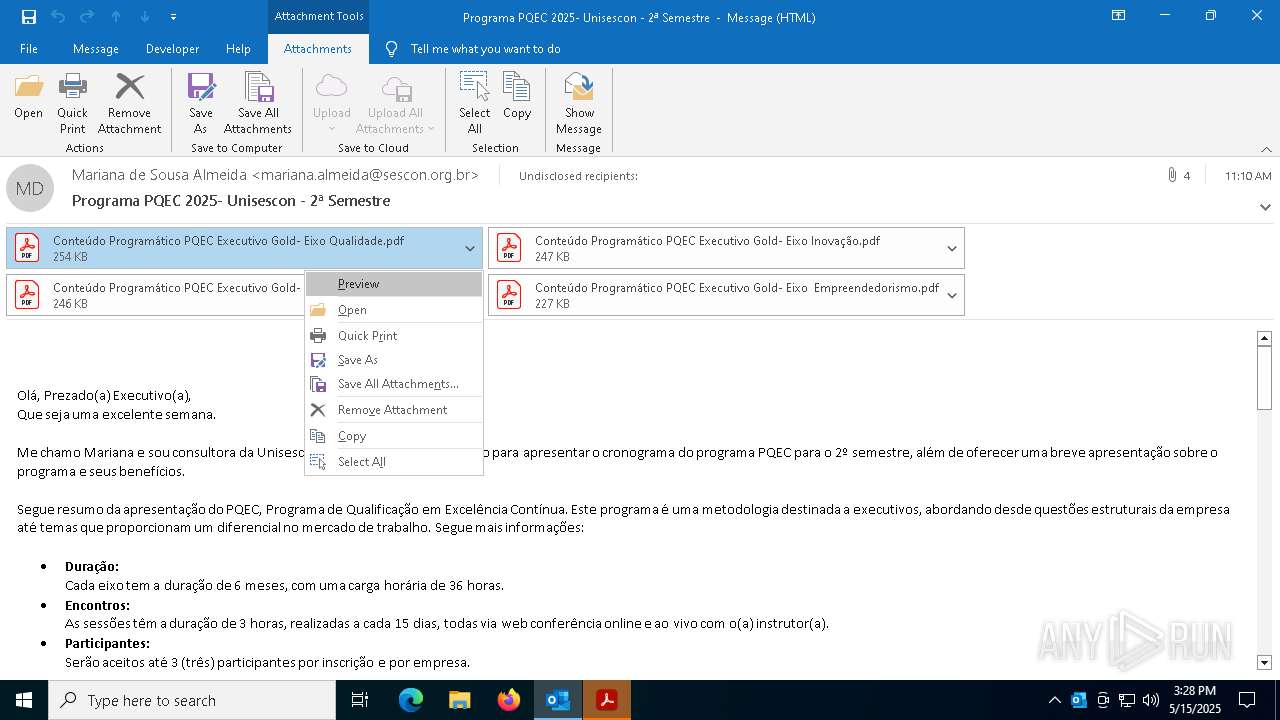
Task: Click the Save icon in quick access toolbar
Action: [29, 17]
